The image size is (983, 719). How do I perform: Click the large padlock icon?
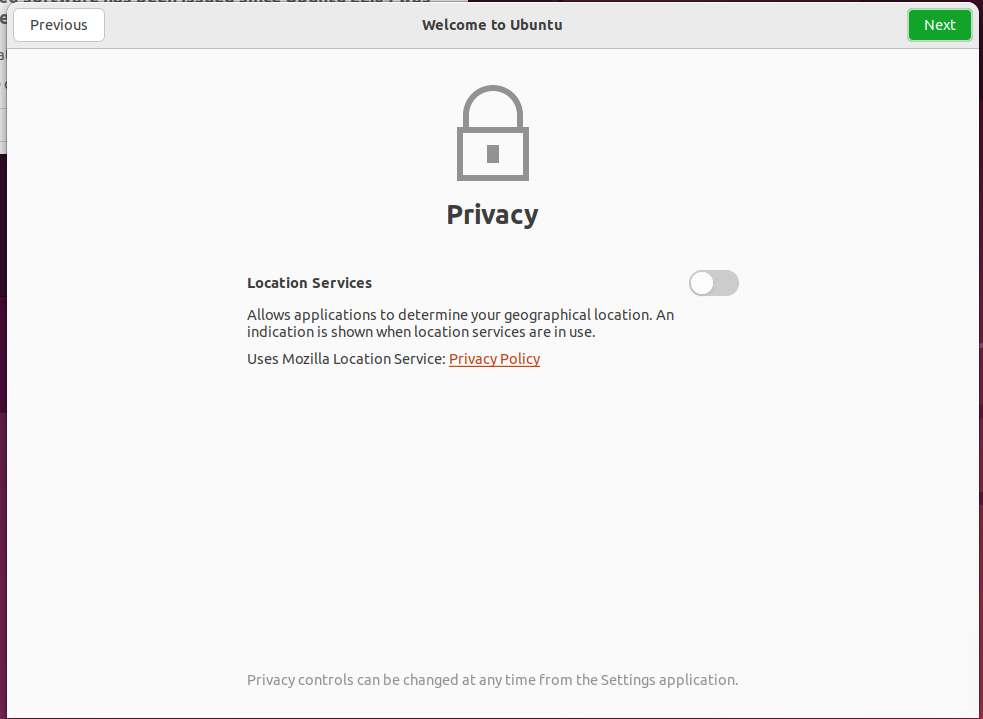[x=493, y=133]
